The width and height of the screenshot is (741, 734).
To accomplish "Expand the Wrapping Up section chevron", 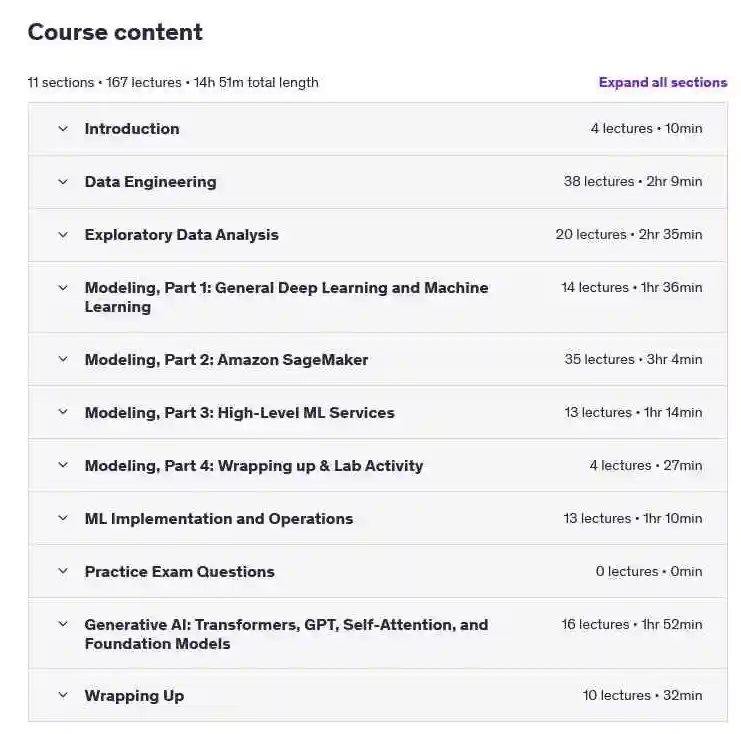I will [x=63, y=695].
